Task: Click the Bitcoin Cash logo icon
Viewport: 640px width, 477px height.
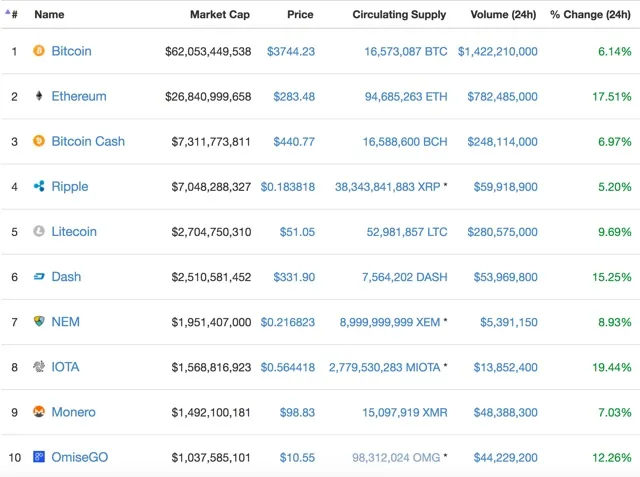Action: point(39,141)
